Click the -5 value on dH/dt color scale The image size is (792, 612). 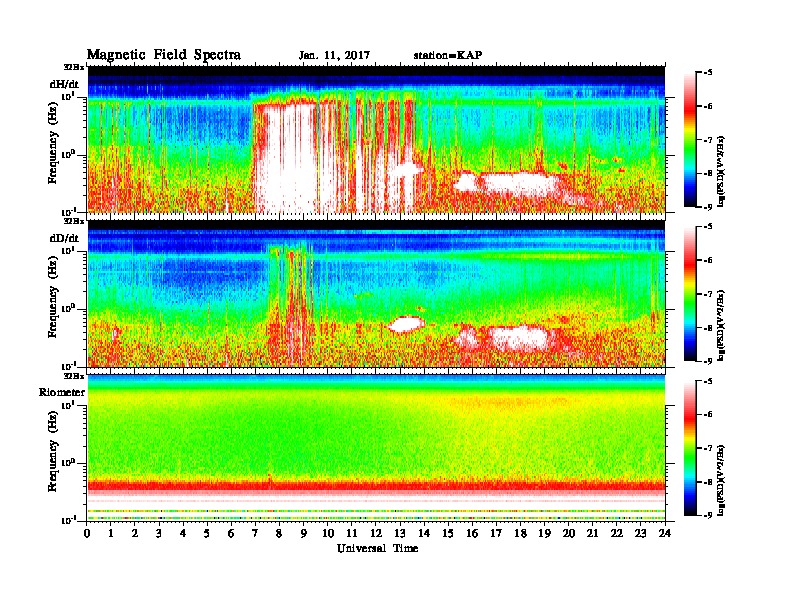pyautogui.click(x=708, y=72)
